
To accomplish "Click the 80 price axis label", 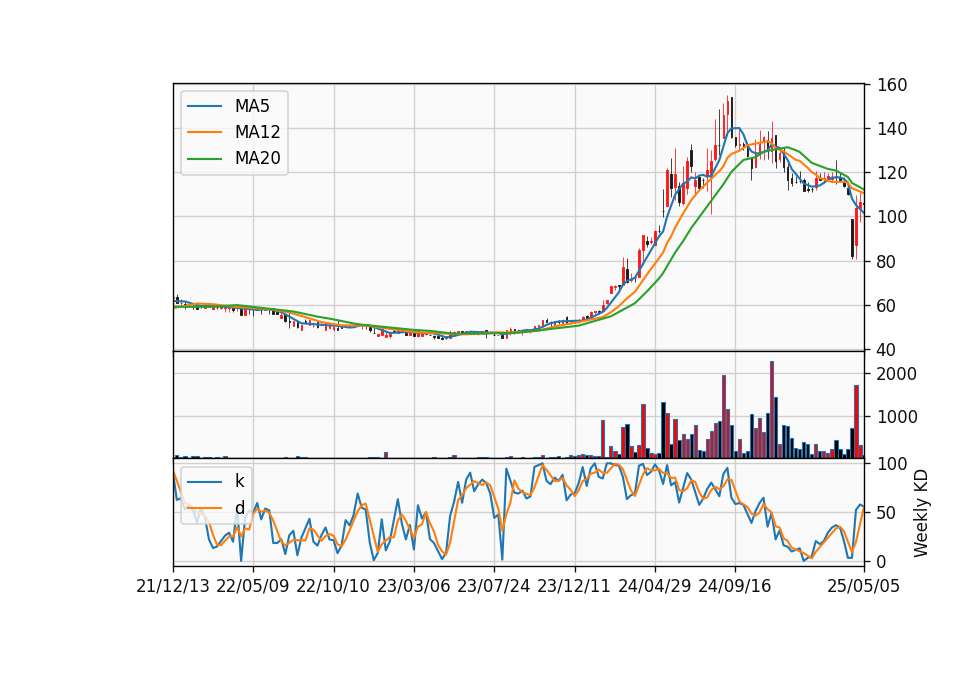I will 887,262.
